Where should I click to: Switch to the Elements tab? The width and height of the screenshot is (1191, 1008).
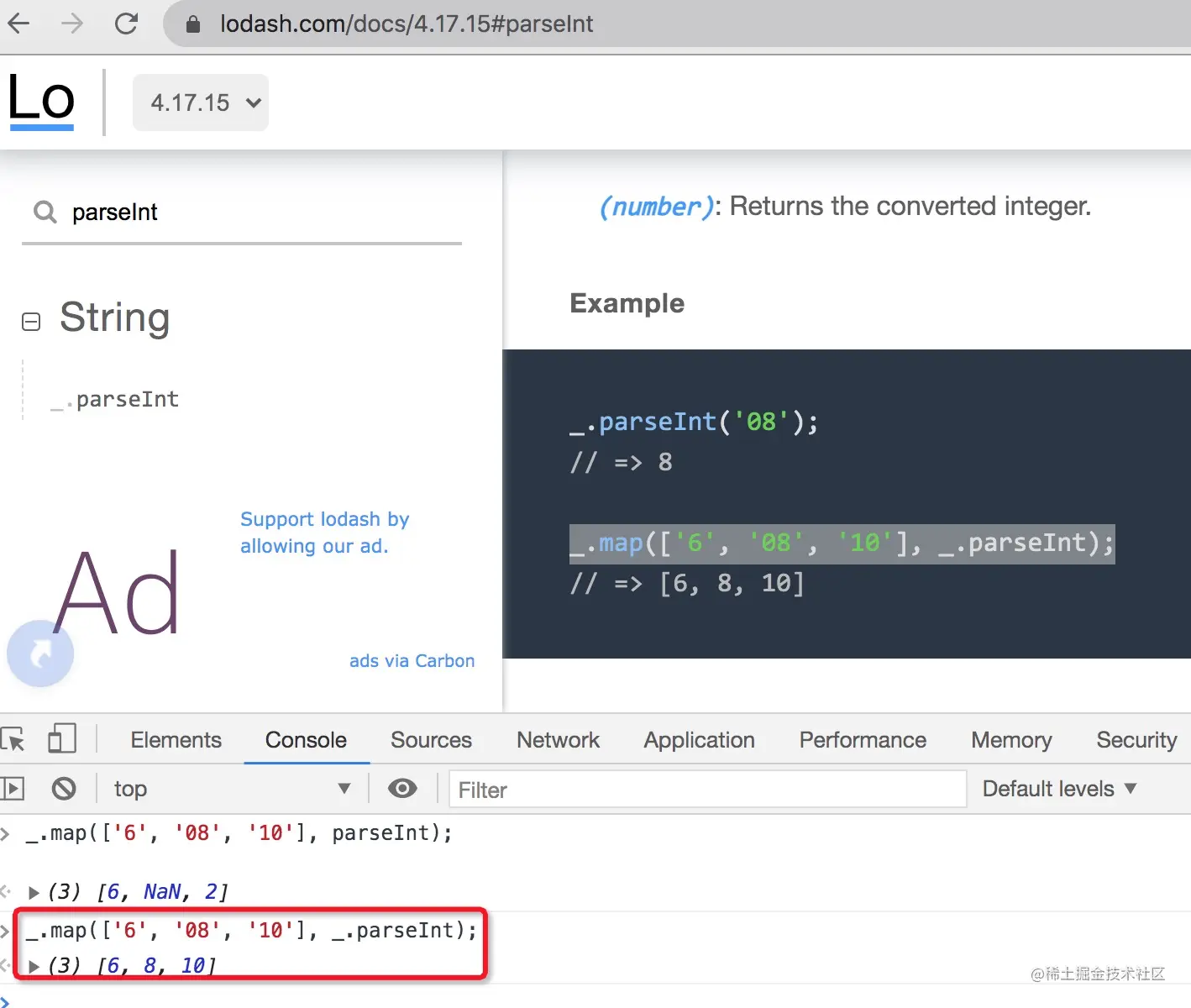click(176, 740)
